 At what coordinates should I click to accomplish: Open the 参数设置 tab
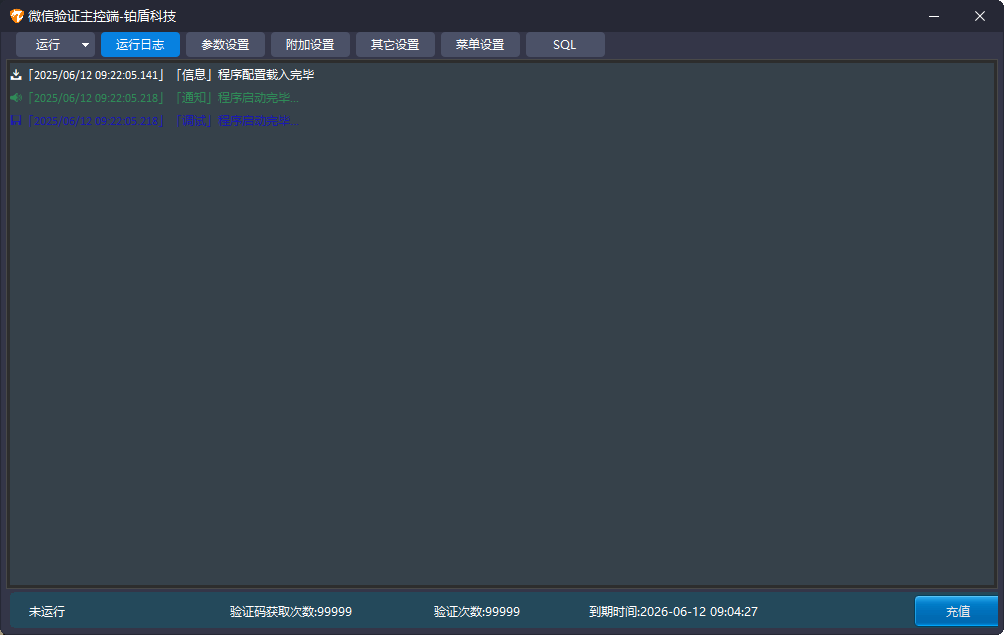[225, 45]
